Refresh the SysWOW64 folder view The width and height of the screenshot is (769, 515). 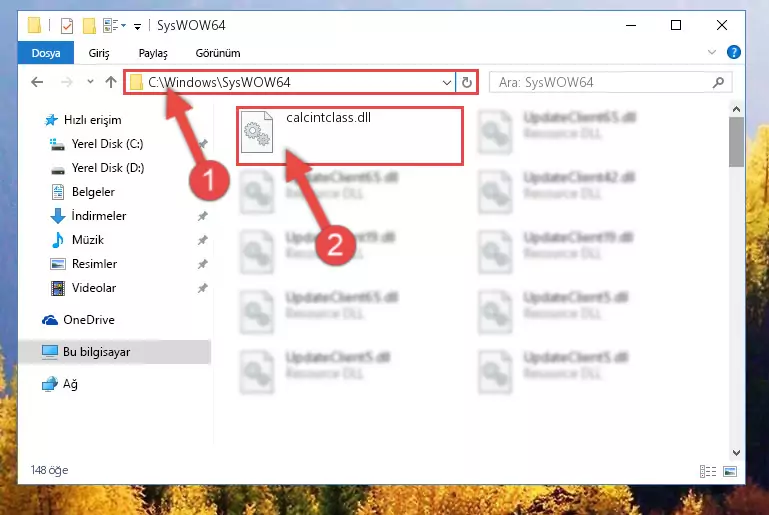(x=466, y=82)
